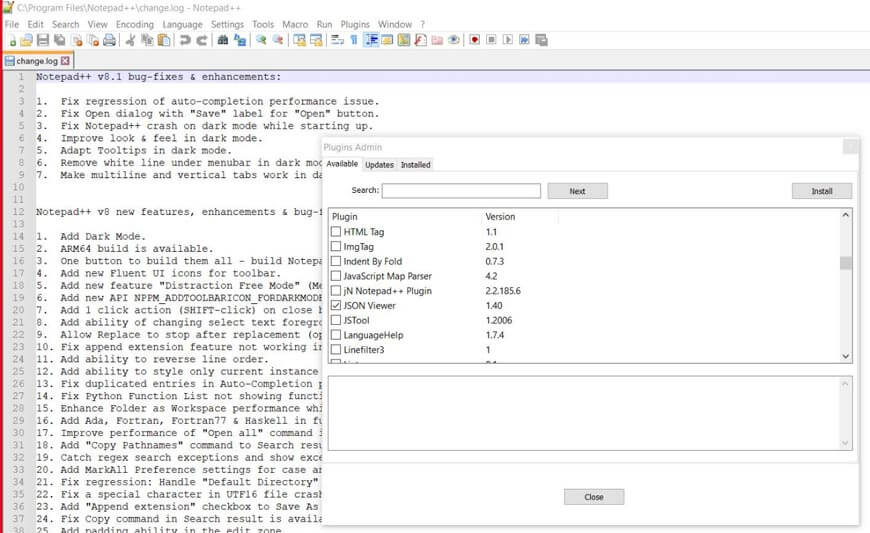Click the plugin list scrollbar thumb
870x533 pixels.
click(846, 262)
